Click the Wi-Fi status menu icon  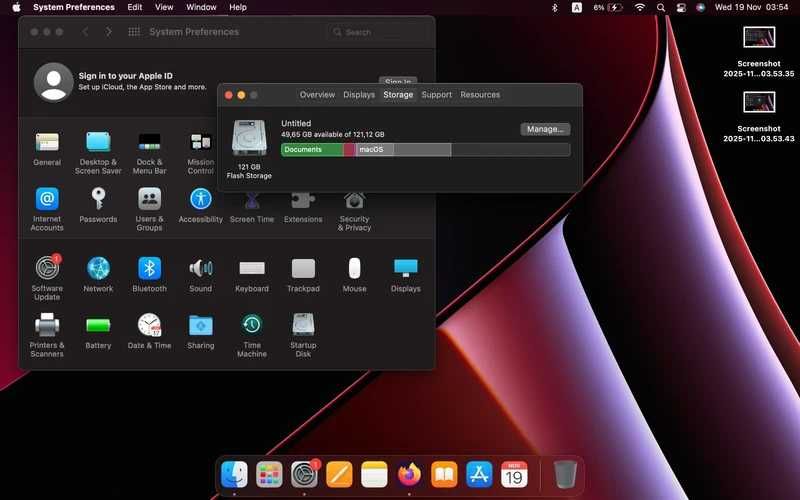click(x=640, y=7)
